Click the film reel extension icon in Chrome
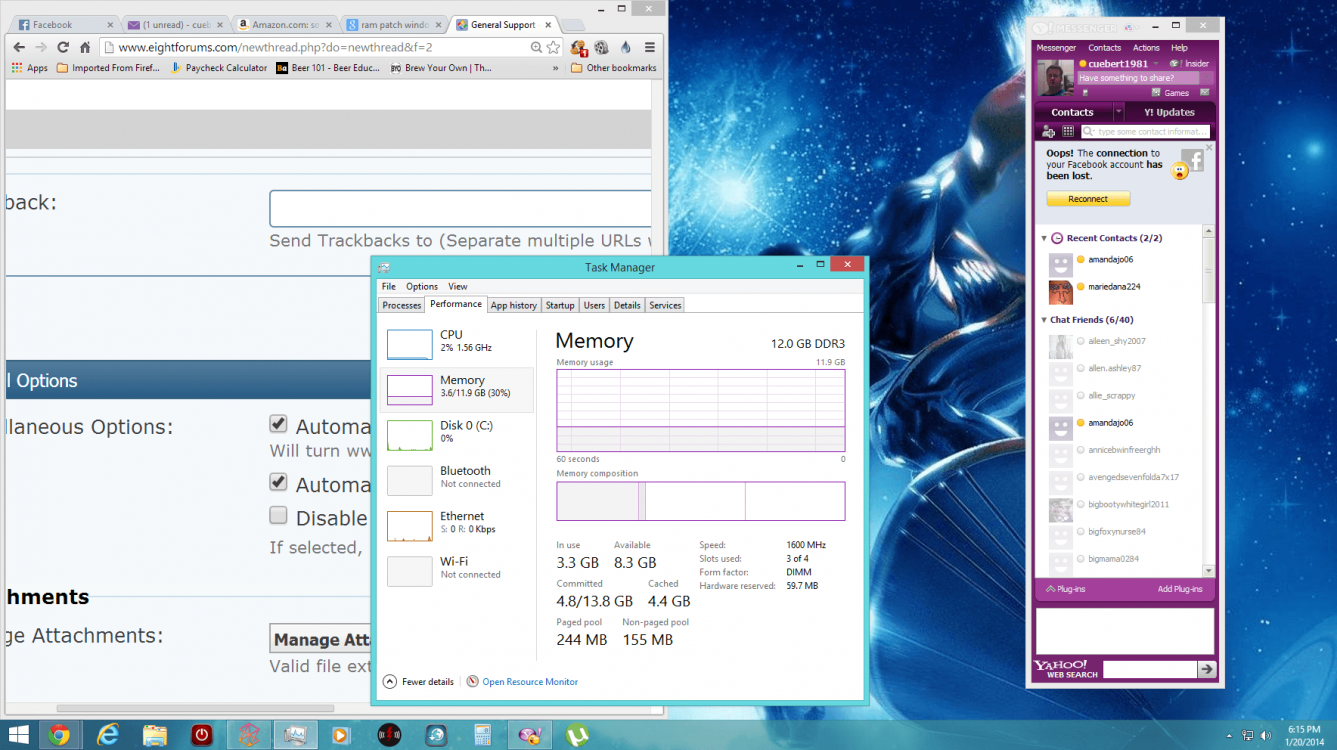 point(601,47)
